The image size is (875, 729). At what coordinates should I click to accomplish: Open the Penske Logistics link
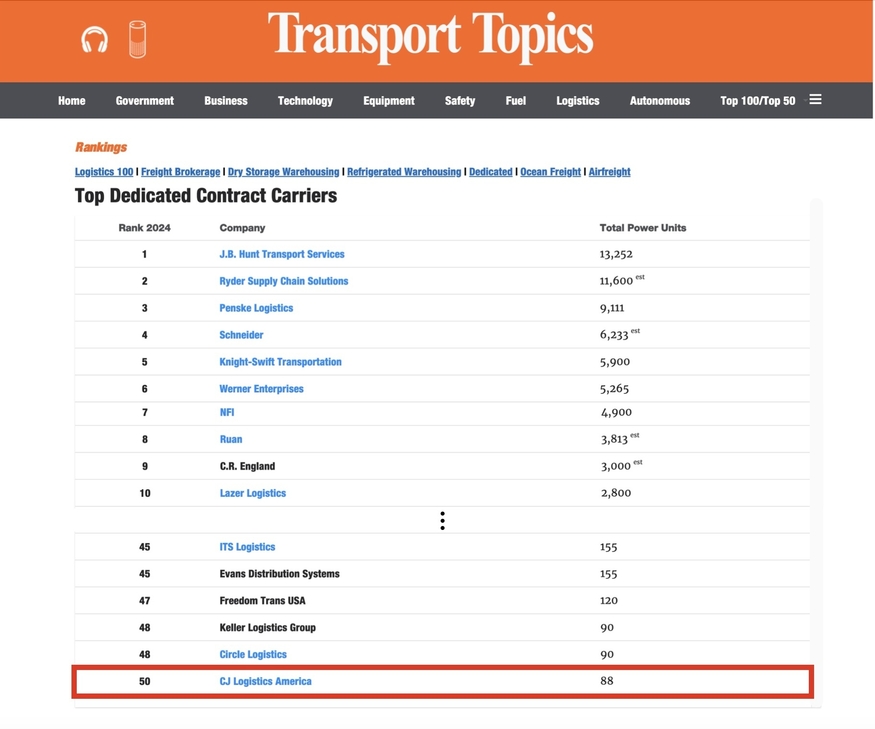tap(256, 308)
